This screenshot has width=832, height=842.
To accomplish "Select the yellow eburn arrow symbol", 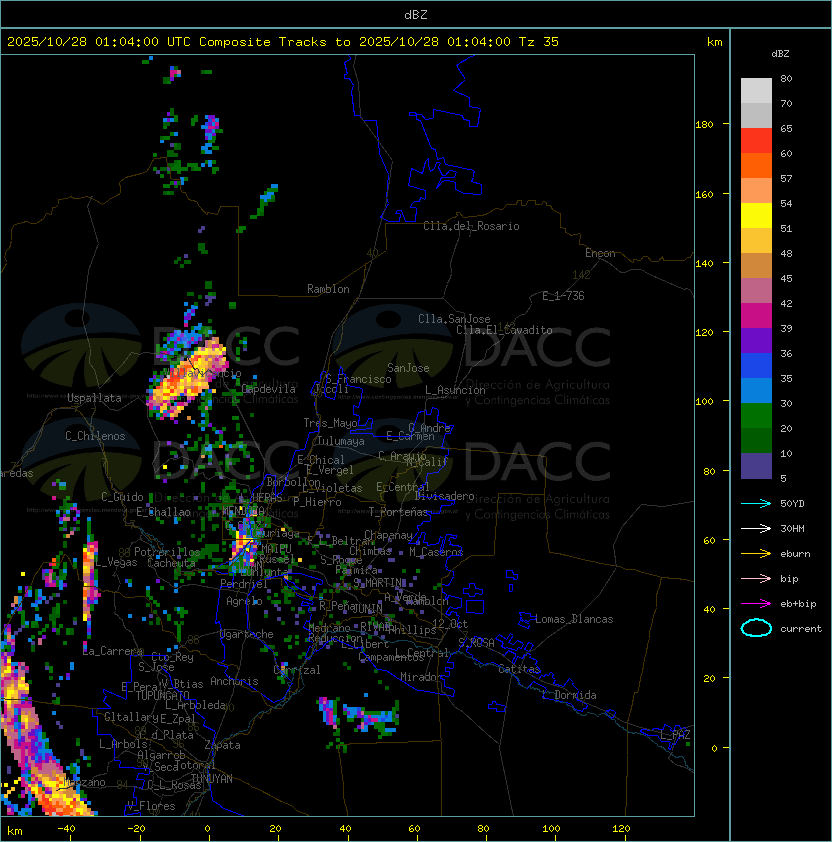I will point(756,554).
